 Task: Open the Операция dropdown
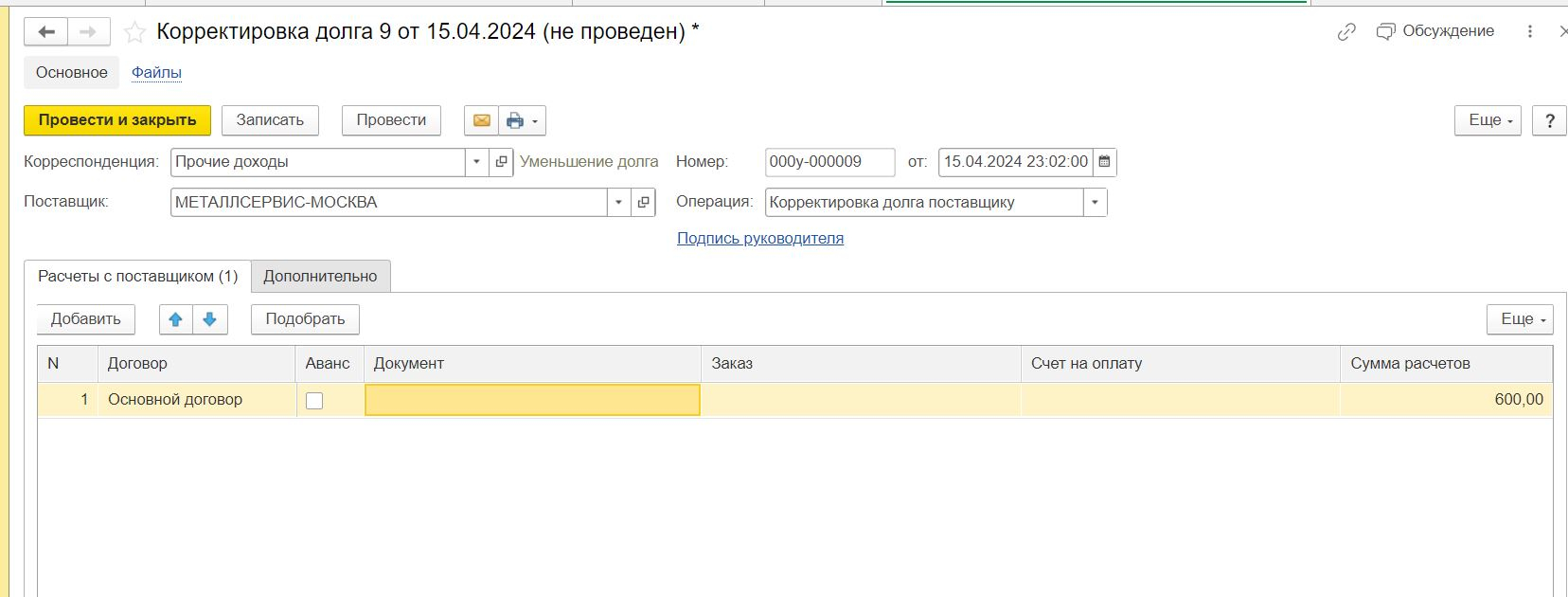coord(1096,203)
